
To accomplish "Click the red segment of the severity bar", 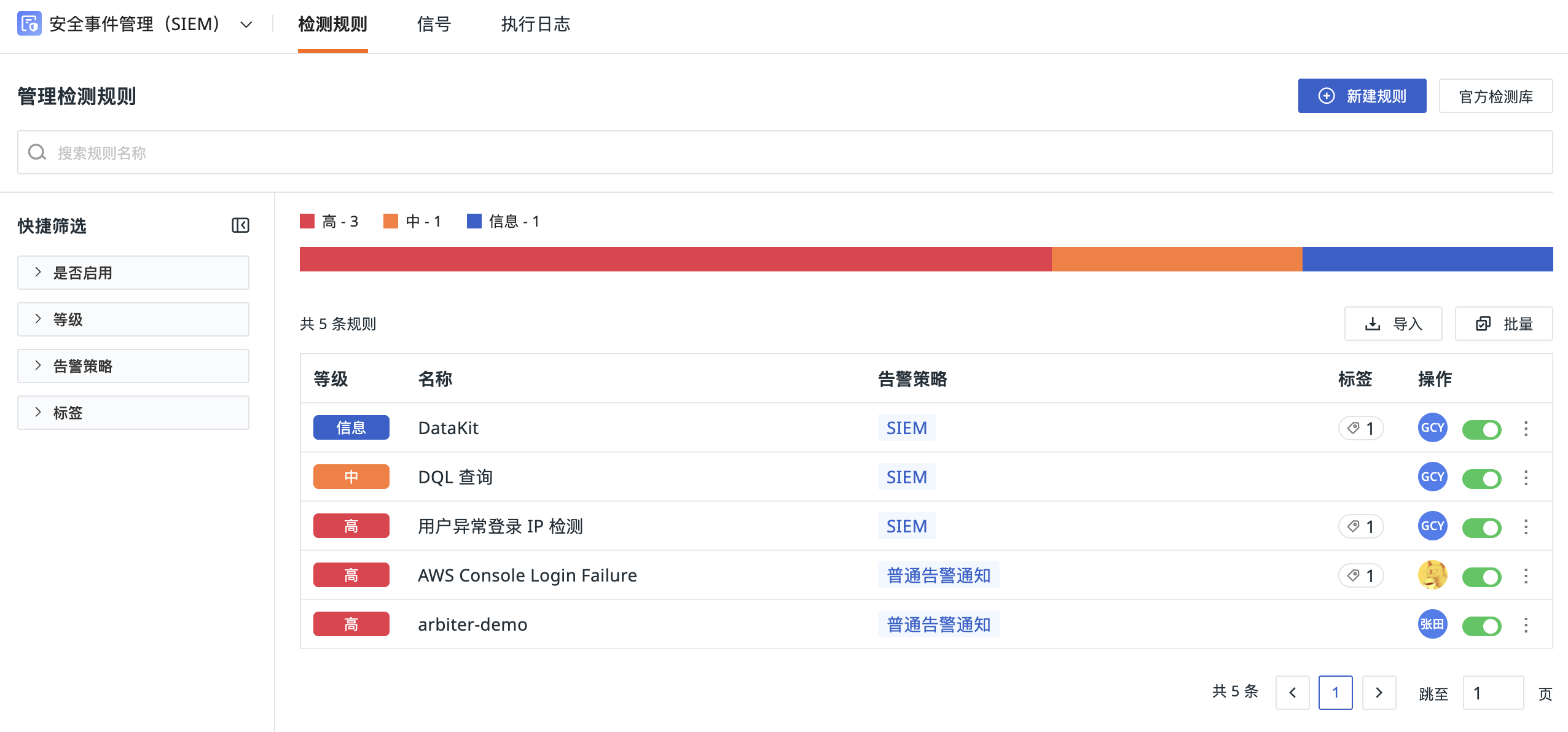I will (x=676, y=259).
